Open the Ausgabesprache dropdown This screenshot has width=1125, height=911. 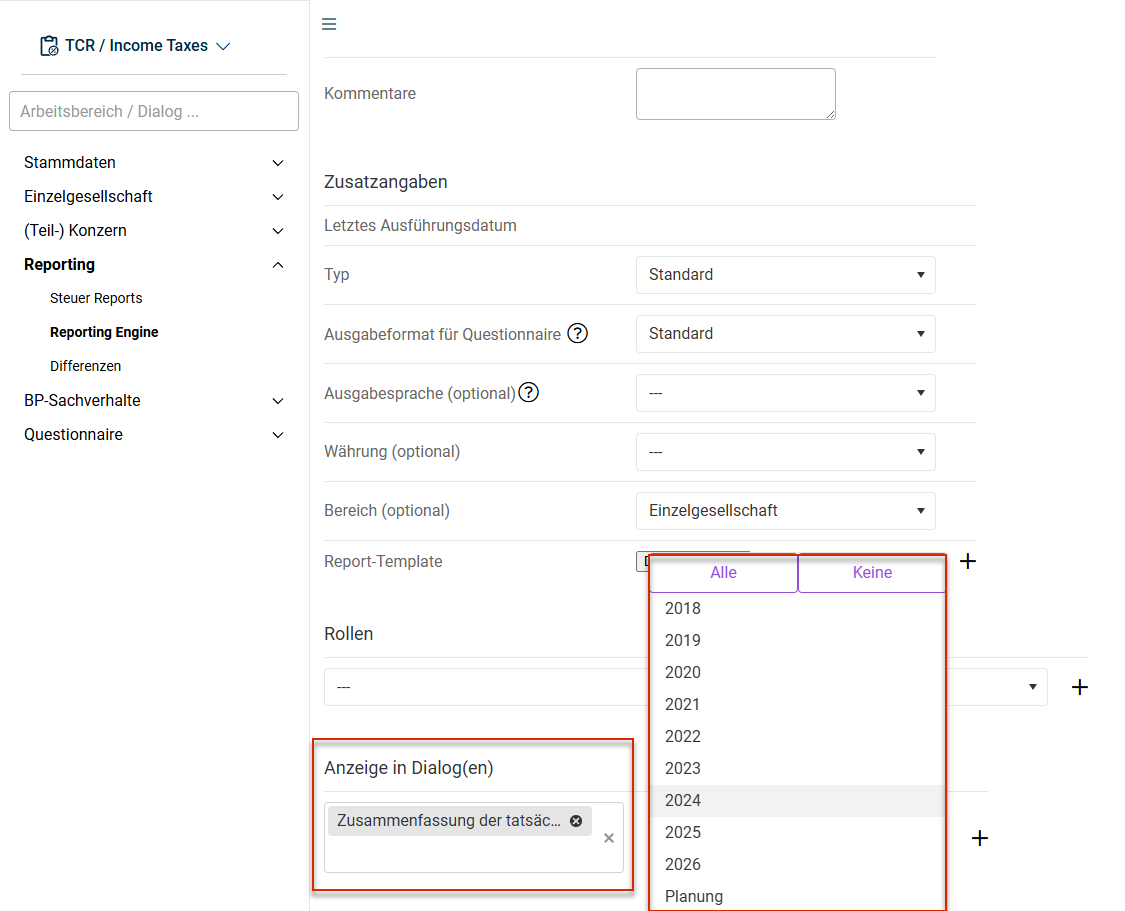[786, 393]
